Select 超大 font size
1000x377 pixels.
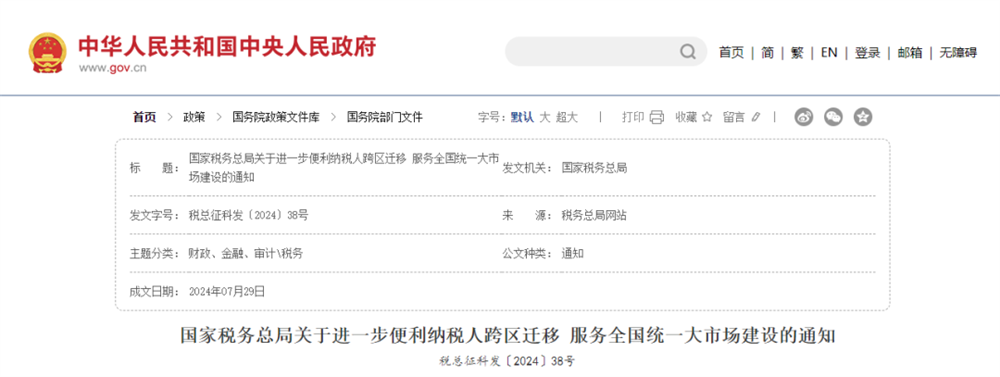[567, 117]
